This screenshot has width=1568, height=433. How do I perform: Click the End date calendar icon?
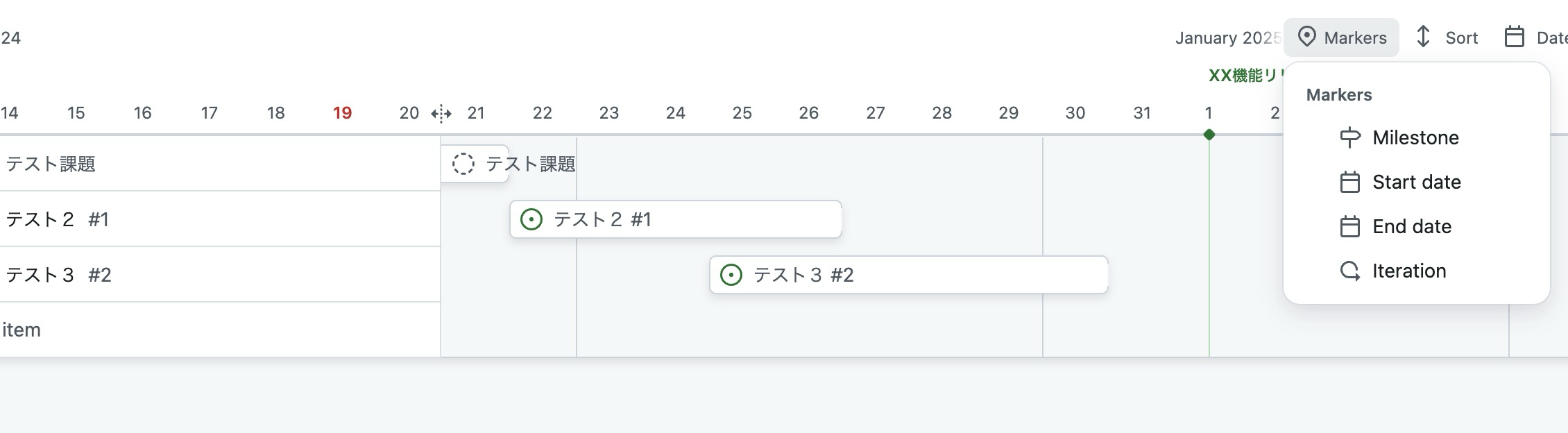click(1349, 226)
